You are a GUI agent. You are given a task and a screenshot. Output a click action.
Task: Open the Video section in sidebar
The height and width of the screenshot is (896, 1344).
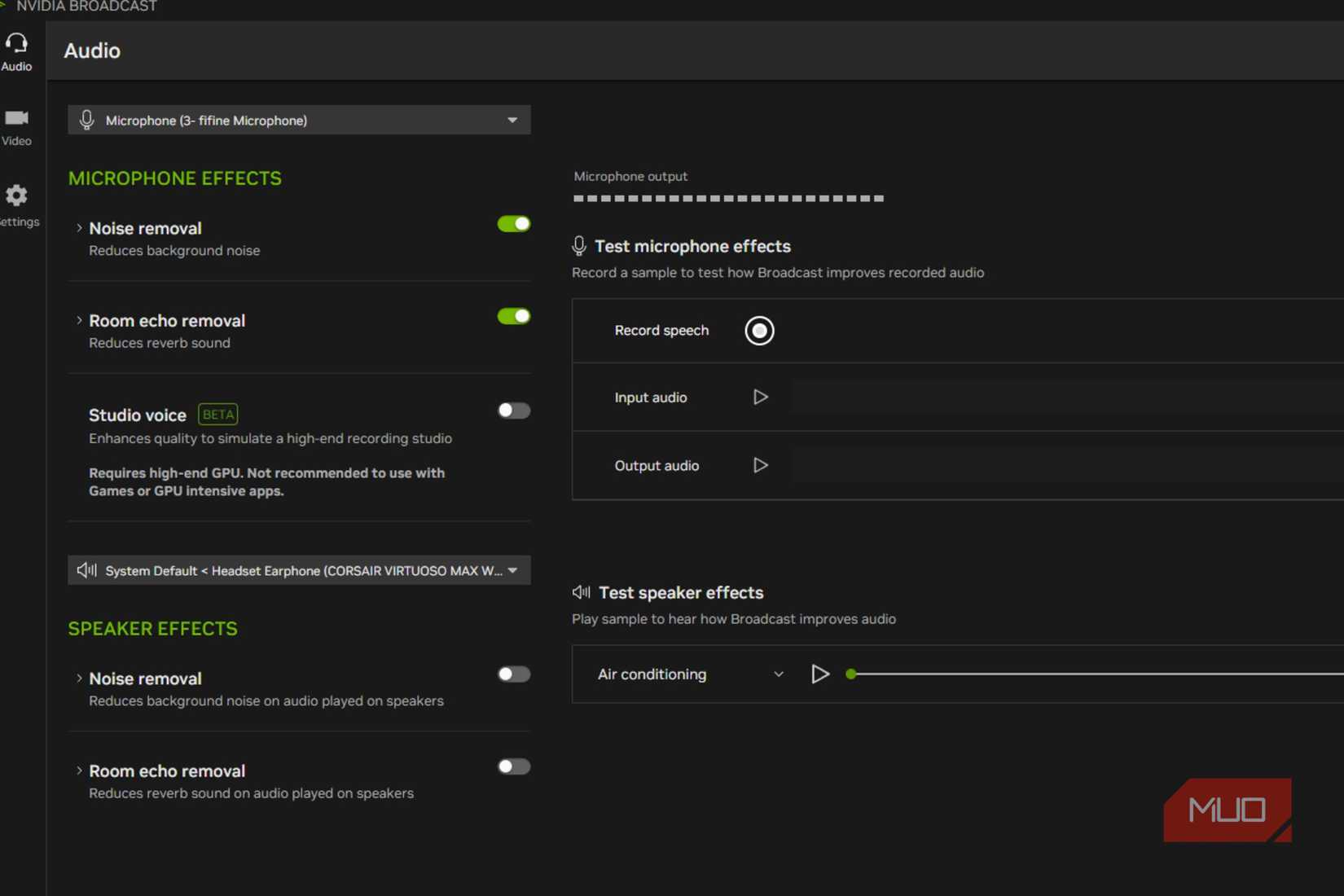point(16,128)
